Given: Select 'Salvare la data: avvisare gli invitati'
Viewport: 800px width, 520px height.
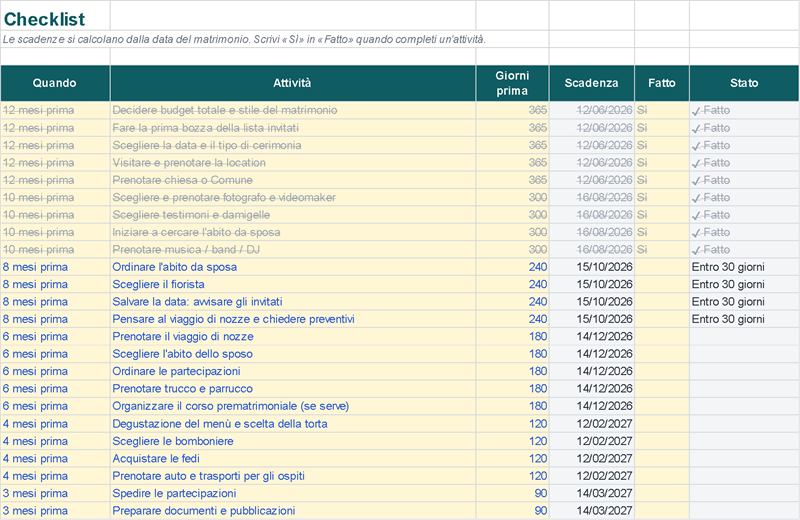Looking at the screenshot, I should point(293,301).
